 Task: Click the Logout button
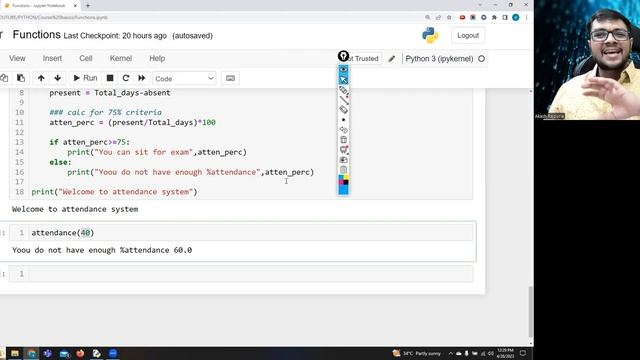pyautogui.click(x=468, y=36)
